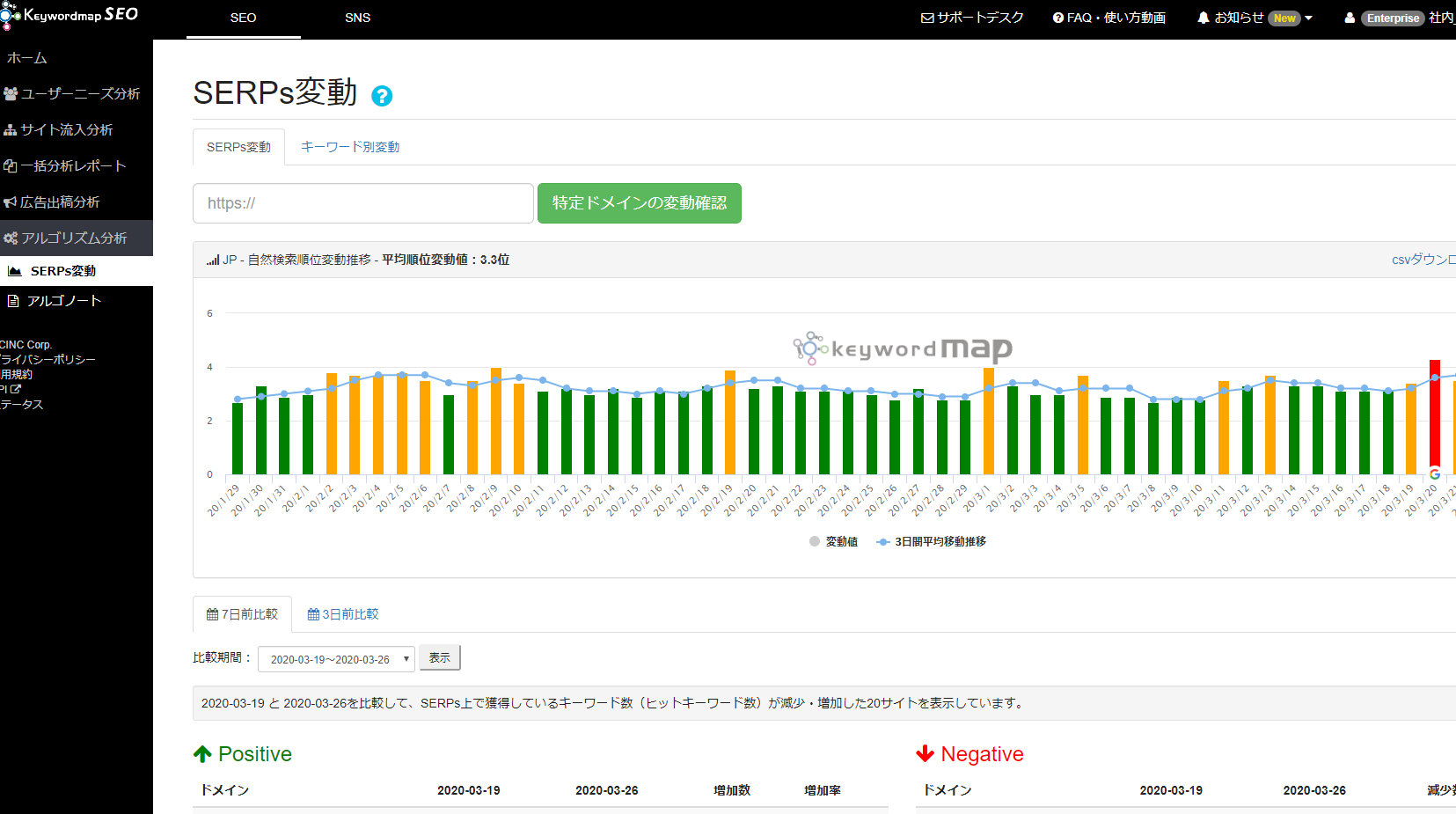Expand the お知らせ dropdown caret
This screenshot has height=814, width=1456.
[x=1308, y=18]
